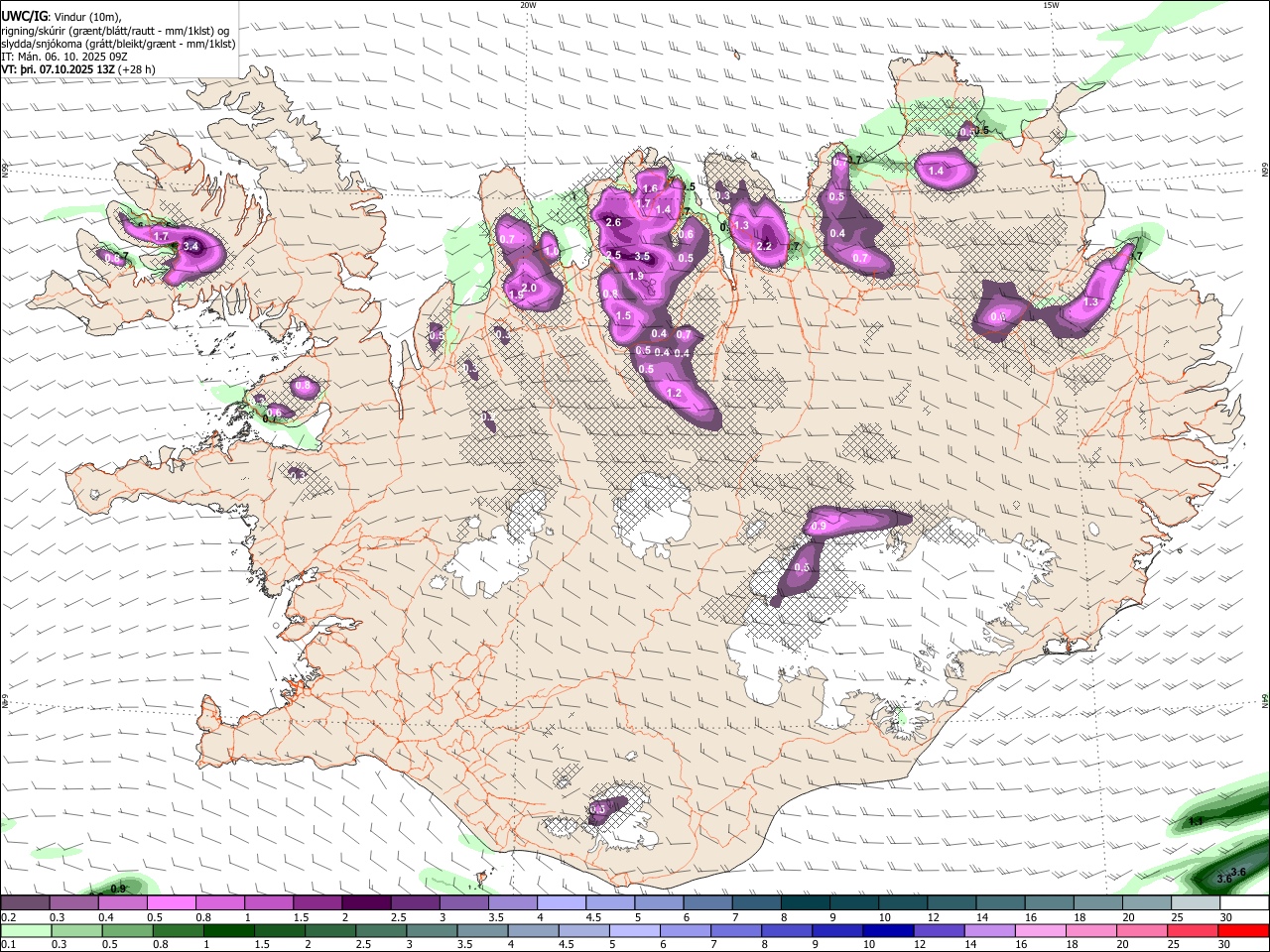
Task: Click the white snow legend swatch at 30
Action: tap(1244, 903)
